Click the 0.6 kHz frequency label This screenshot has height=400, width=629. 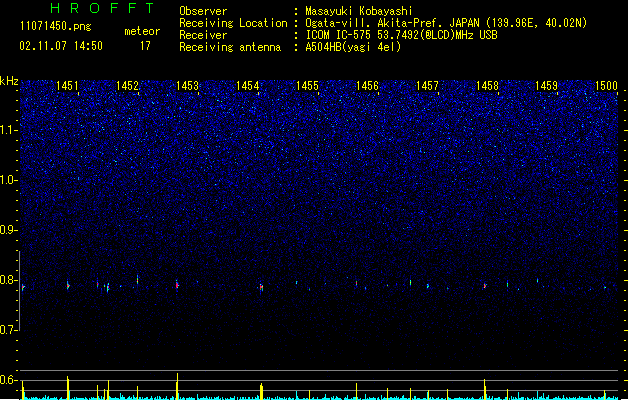click(x=9, y=380)
